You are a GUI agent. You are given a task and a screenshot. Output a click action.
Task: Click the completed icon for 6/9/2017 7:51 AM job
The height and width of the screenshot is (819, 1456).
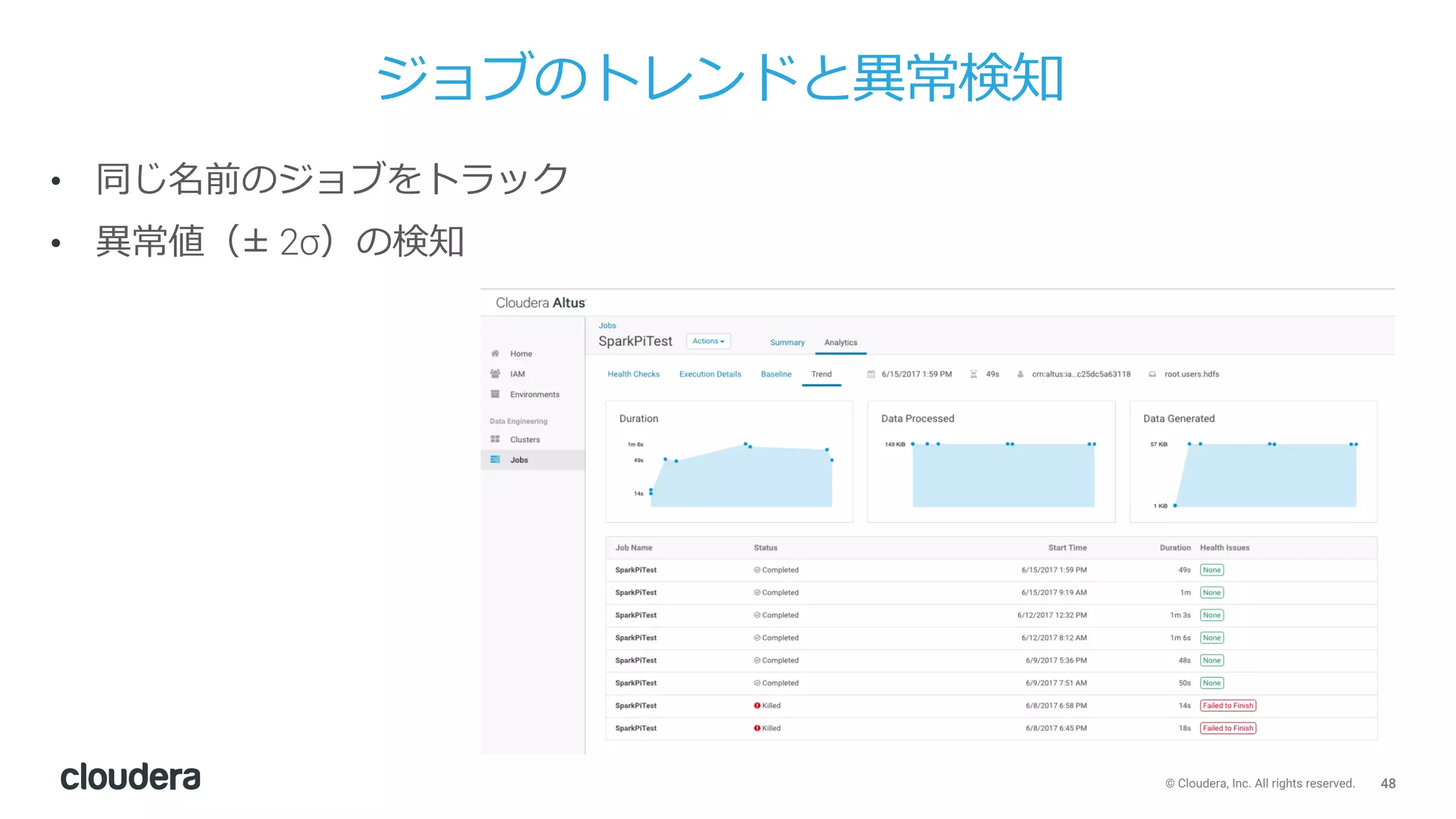(757, 683)
